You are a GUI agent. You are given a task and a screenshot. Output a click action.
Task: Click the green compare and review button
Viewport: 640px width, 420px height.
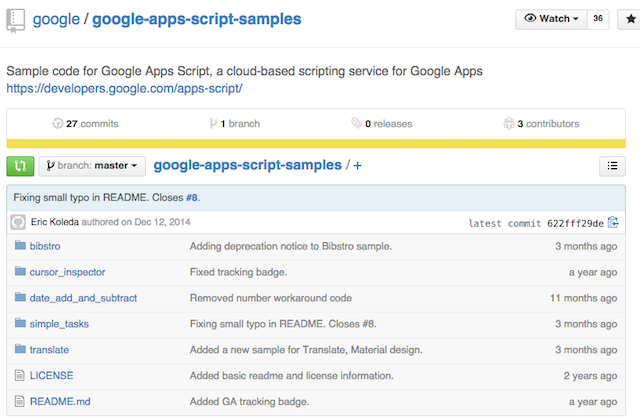pos(20,166)
